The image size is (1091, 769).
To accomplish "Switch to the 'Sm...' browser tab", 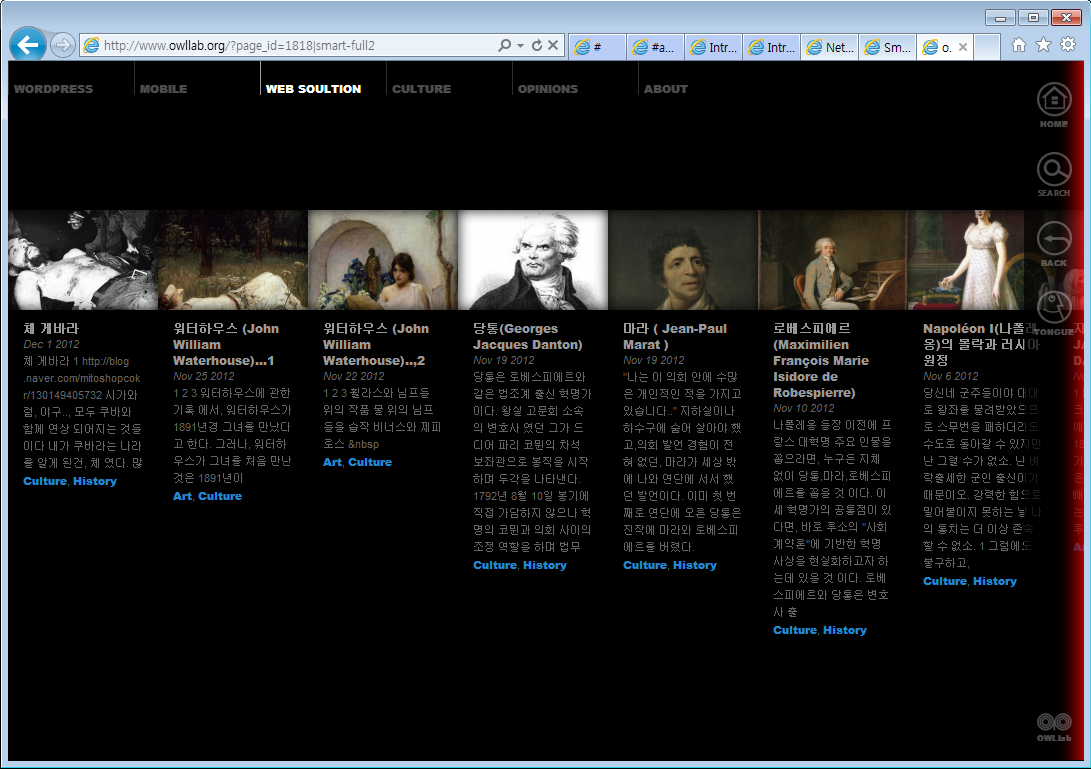I will 888,47.
